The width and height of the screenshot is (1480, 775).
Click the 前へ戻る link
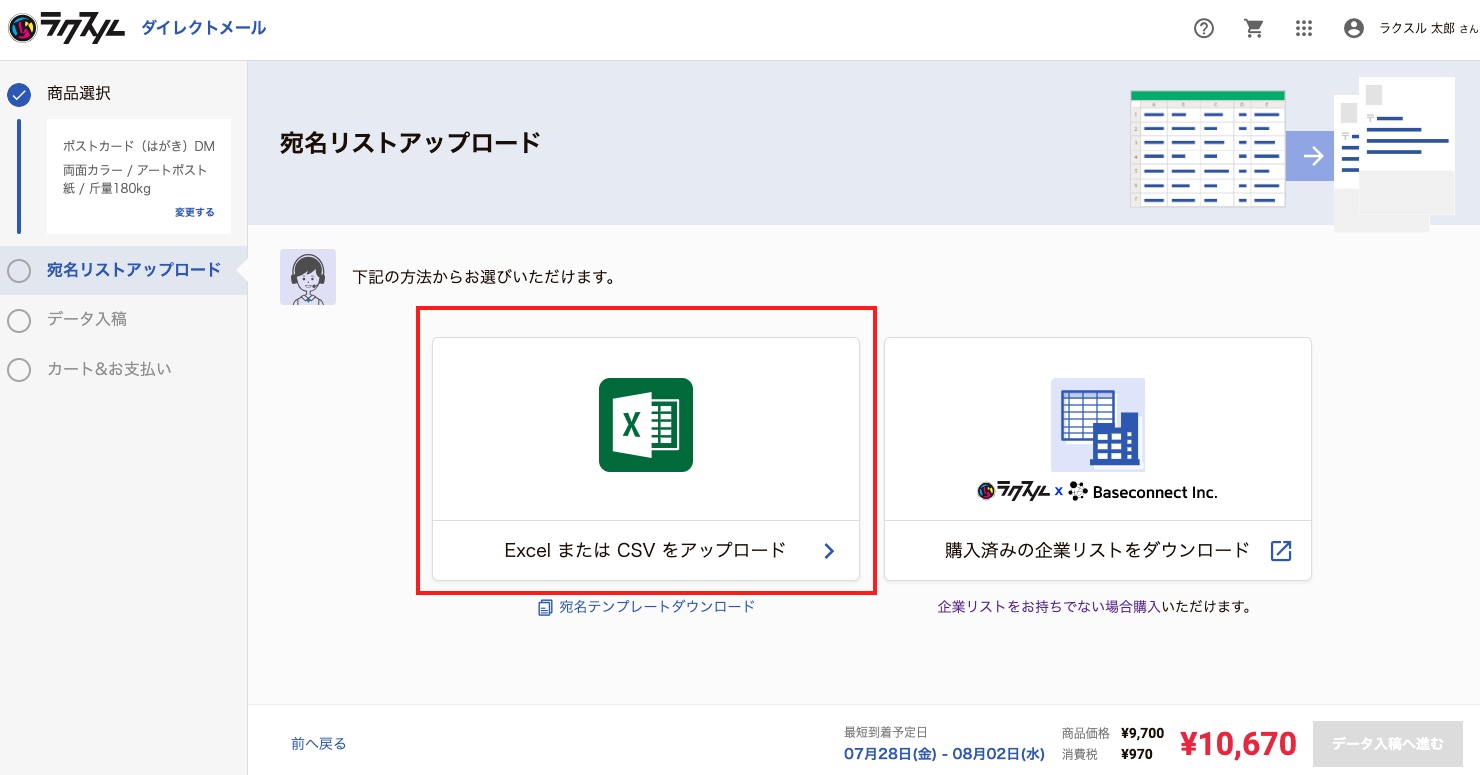click(319, 744)
